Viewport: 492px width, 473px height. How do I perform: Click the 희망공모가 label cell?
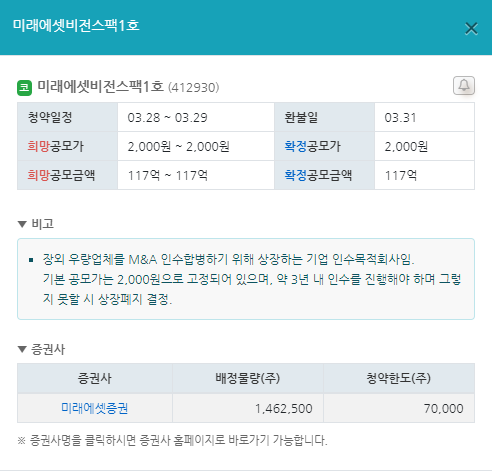point(67,146)
